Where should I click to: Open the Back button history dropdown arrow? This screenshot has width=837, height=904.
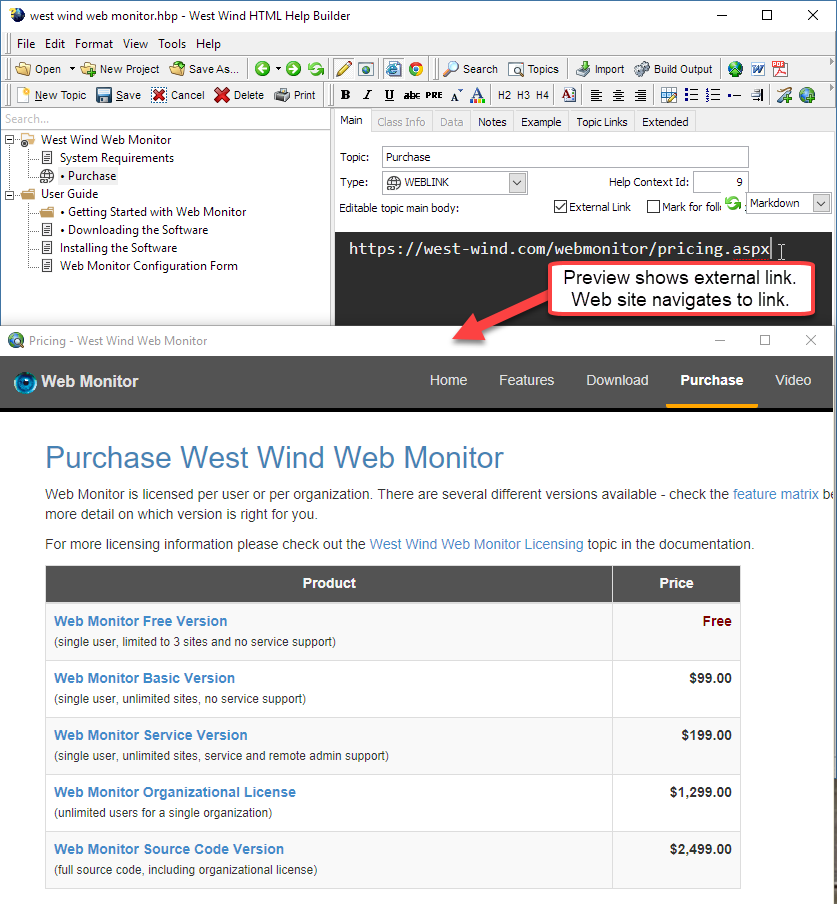(x=278, y=69)
